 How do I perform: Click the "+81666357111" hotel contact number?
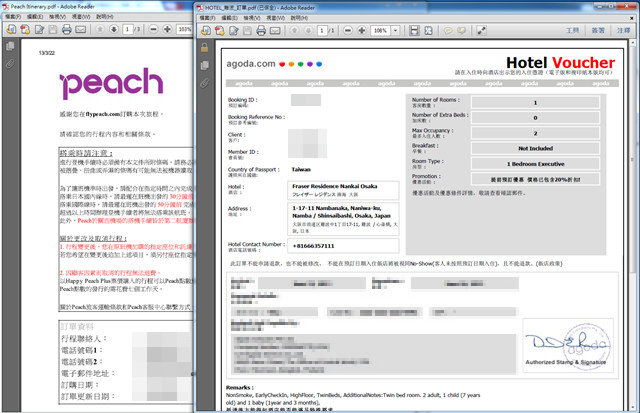coord(313,246)
